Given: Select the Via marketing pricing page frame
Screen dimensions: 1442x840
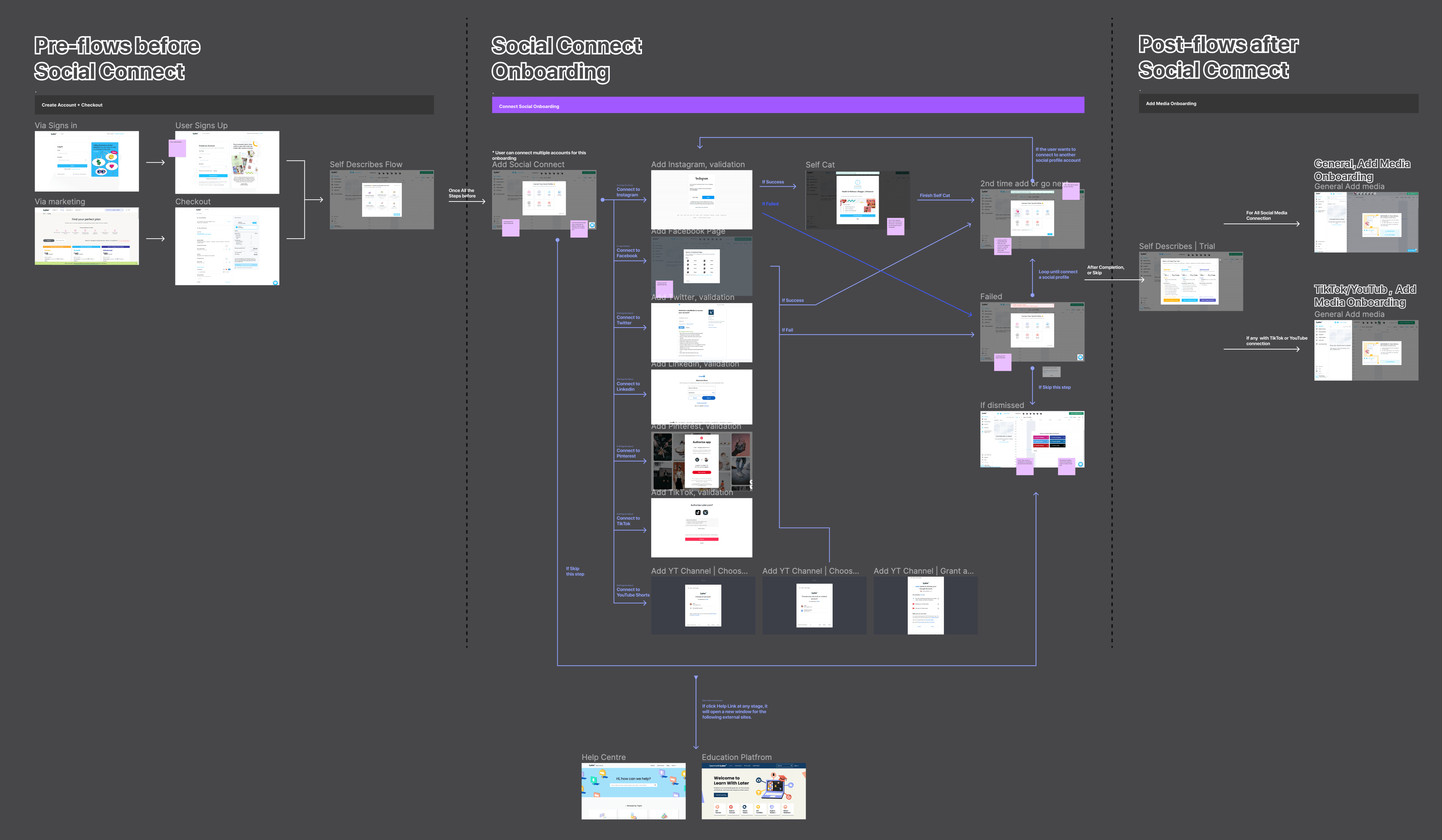Looking at the screenshot, I should coord(87,236).
